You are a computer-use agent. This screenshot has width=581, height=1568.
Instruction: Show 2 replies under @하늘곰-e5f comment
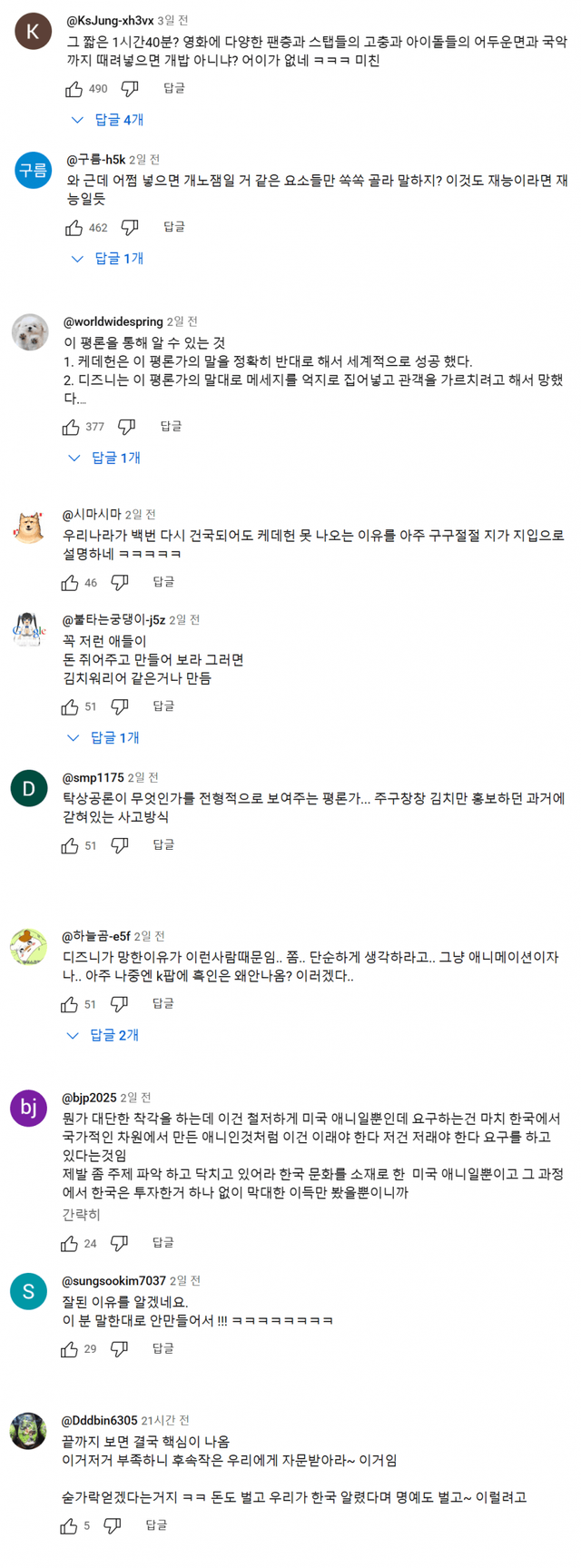[103, 1035]
